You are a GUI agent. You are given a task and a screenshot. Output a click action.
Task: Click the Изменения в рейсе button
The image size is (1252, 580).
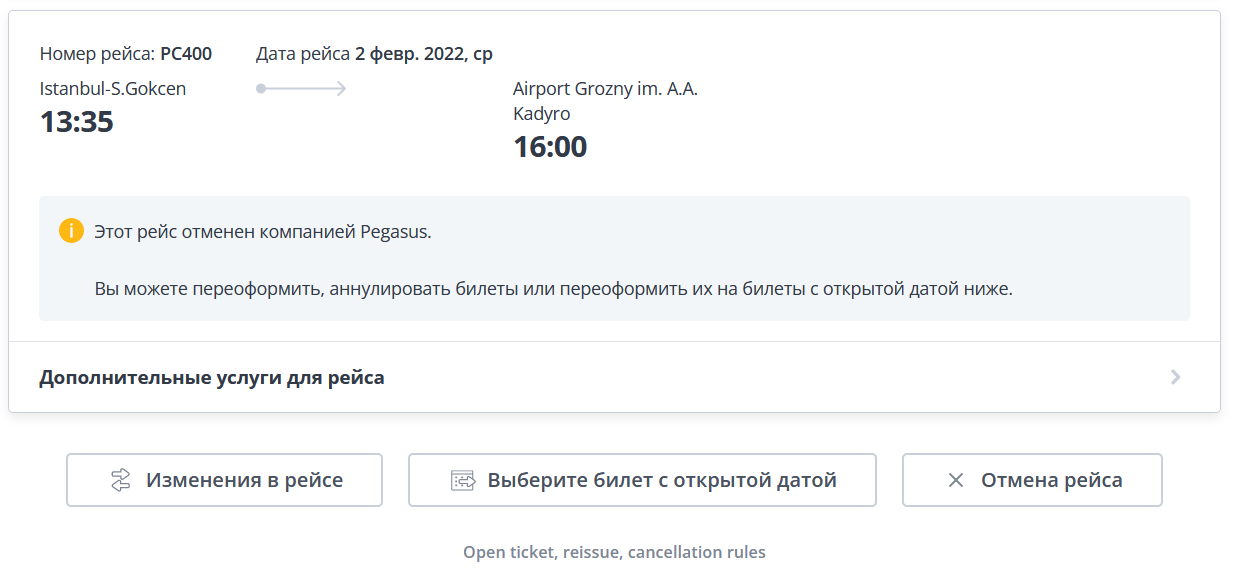[x=224, y=480]
